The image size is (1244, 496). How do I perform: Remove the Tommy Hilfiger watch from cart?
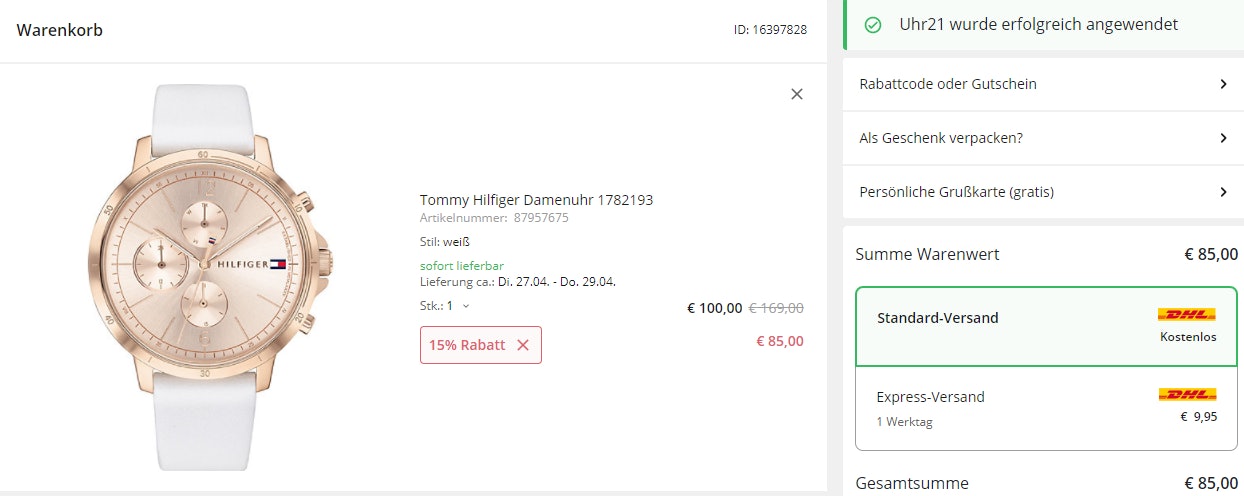tap(797, 94)
